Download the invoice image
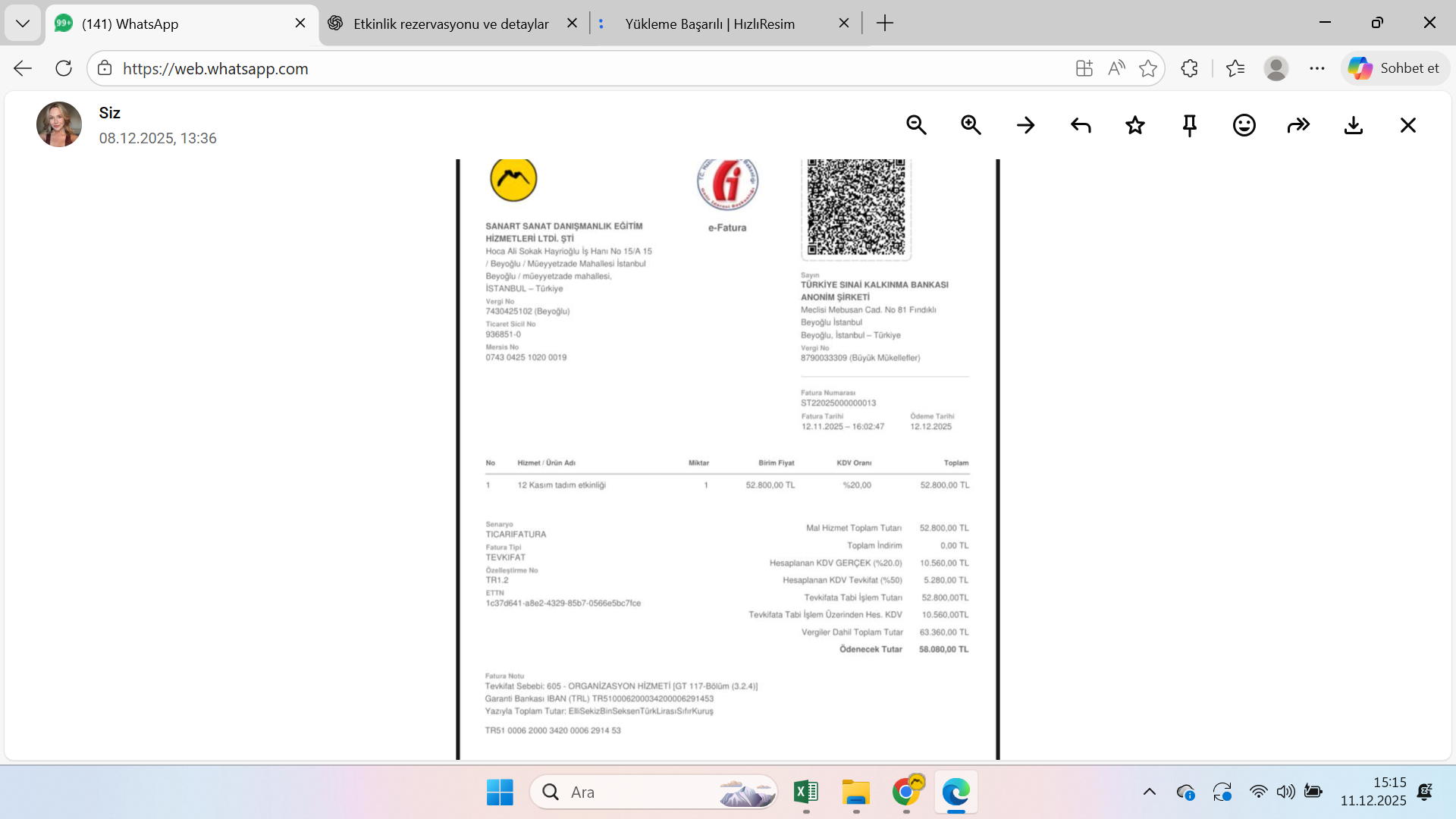This screenshot has height=819, width=1456. pyautogui.click(x=1354, y=125)
